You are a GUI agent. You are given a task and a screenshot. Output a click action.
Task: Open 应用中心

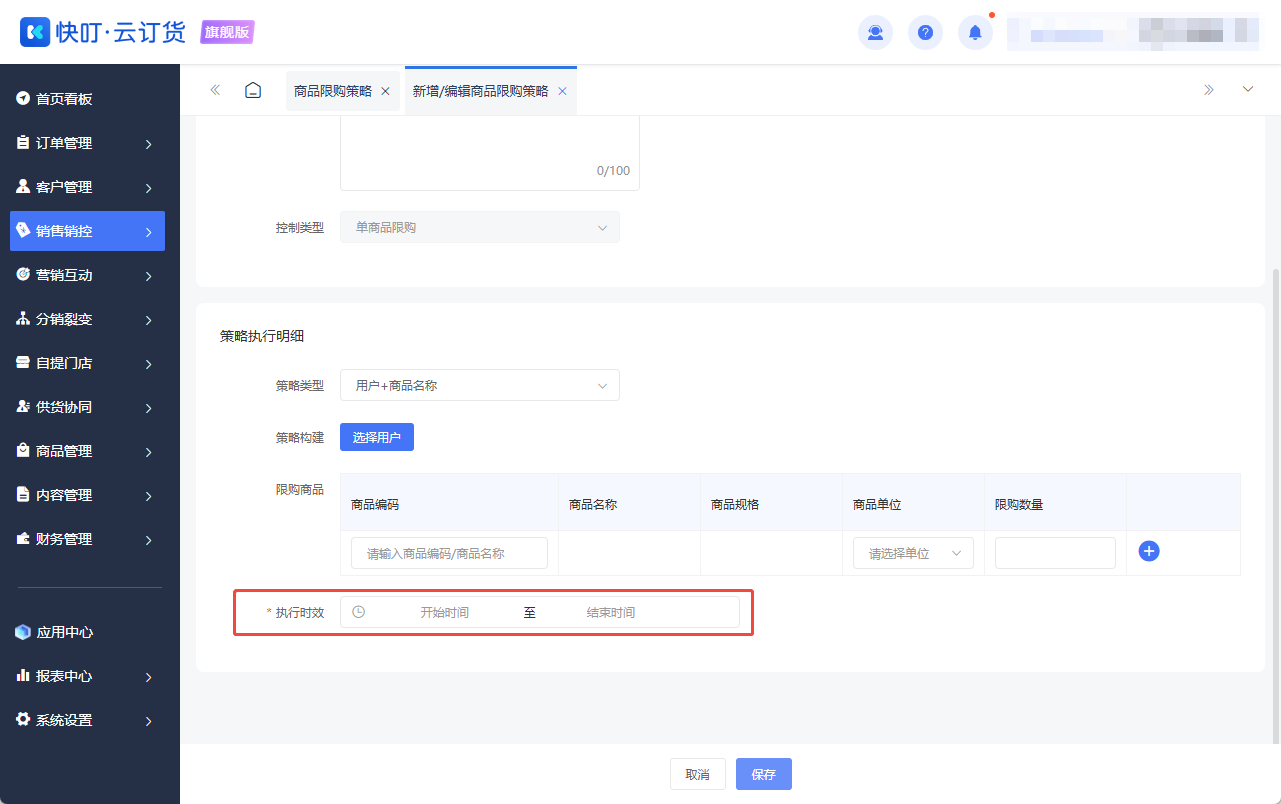87,632
